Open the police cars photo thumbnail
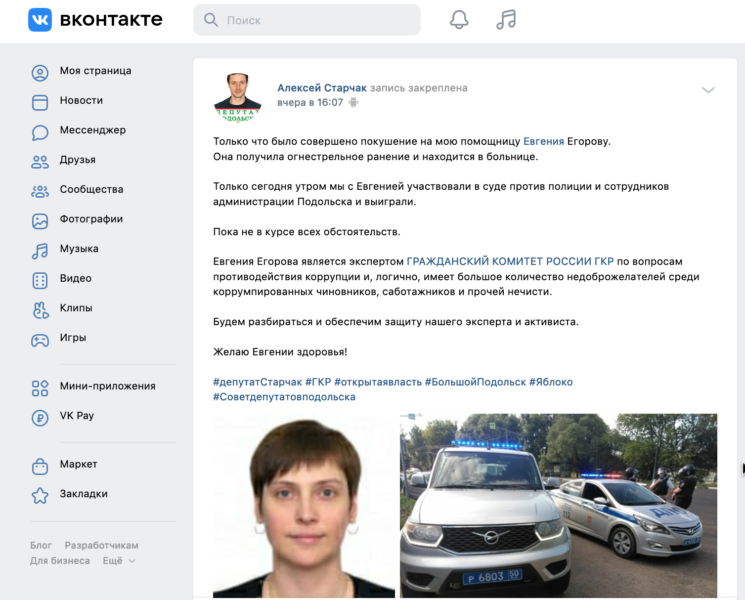This screenshot has width=745, height=600. tap(558, 505)
